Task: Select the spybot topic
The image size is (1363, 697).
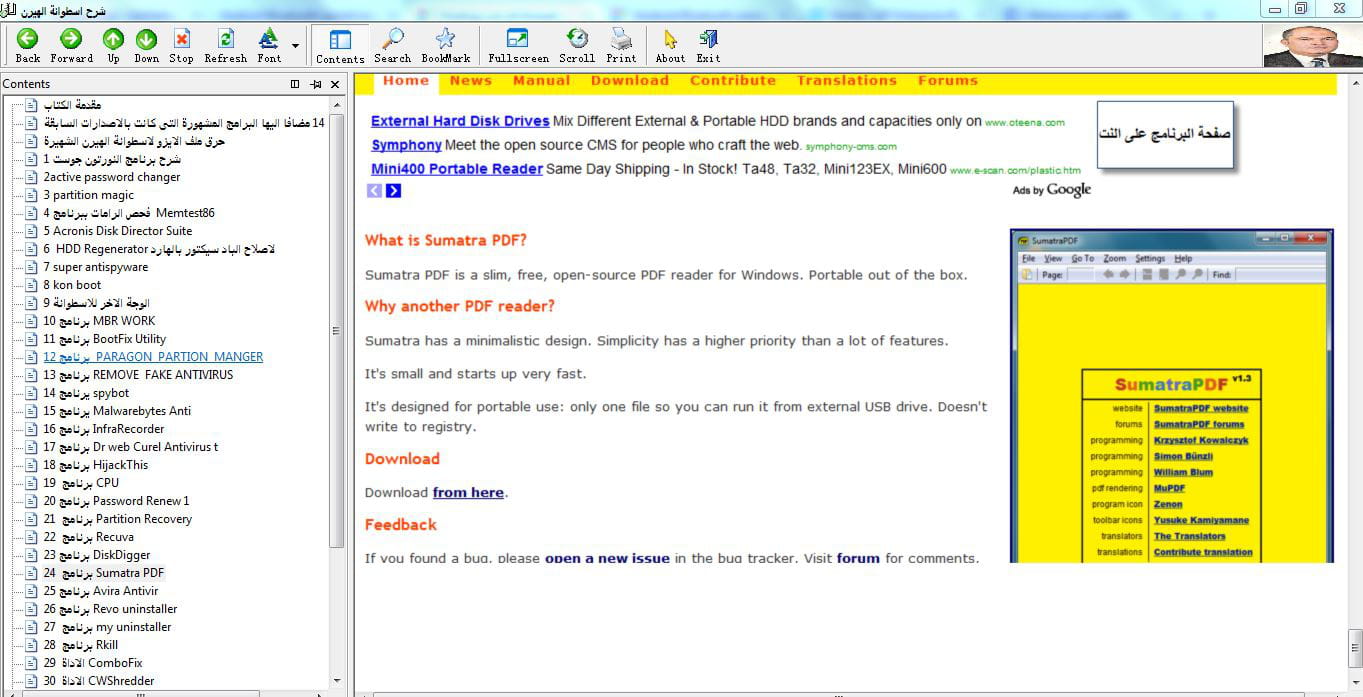Action: point(86,393)
